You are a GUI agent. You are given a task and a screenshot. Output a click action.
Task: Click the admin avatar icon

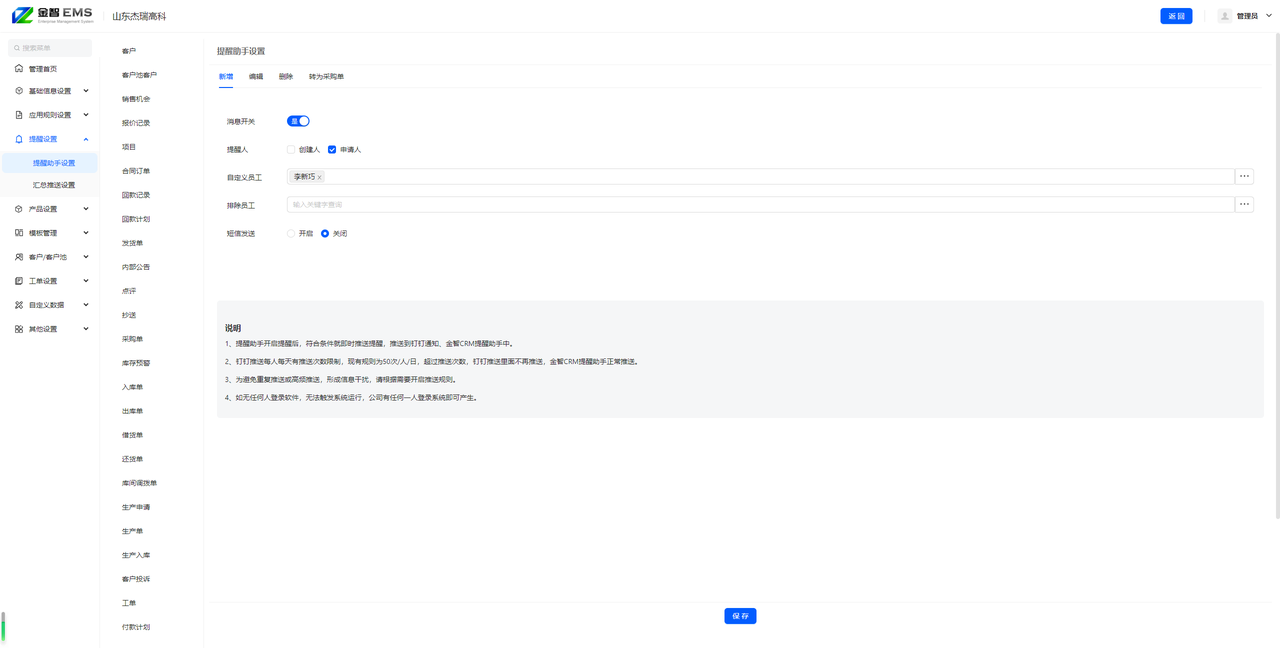click(1225, 16)
